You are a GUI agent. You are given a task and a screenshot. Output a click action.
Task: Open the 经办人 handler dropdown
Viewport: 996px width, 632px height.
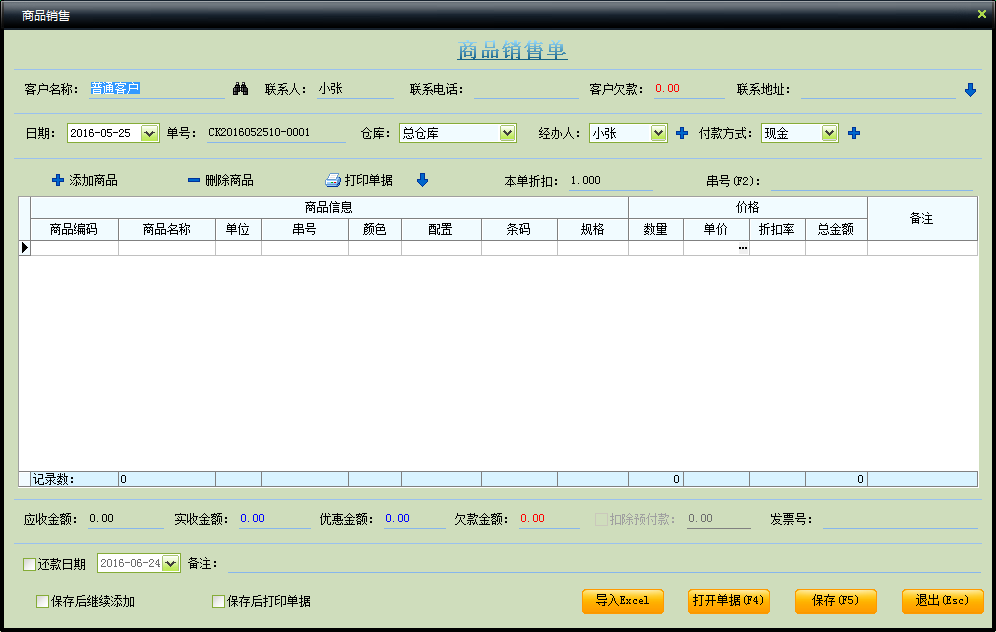658,133
